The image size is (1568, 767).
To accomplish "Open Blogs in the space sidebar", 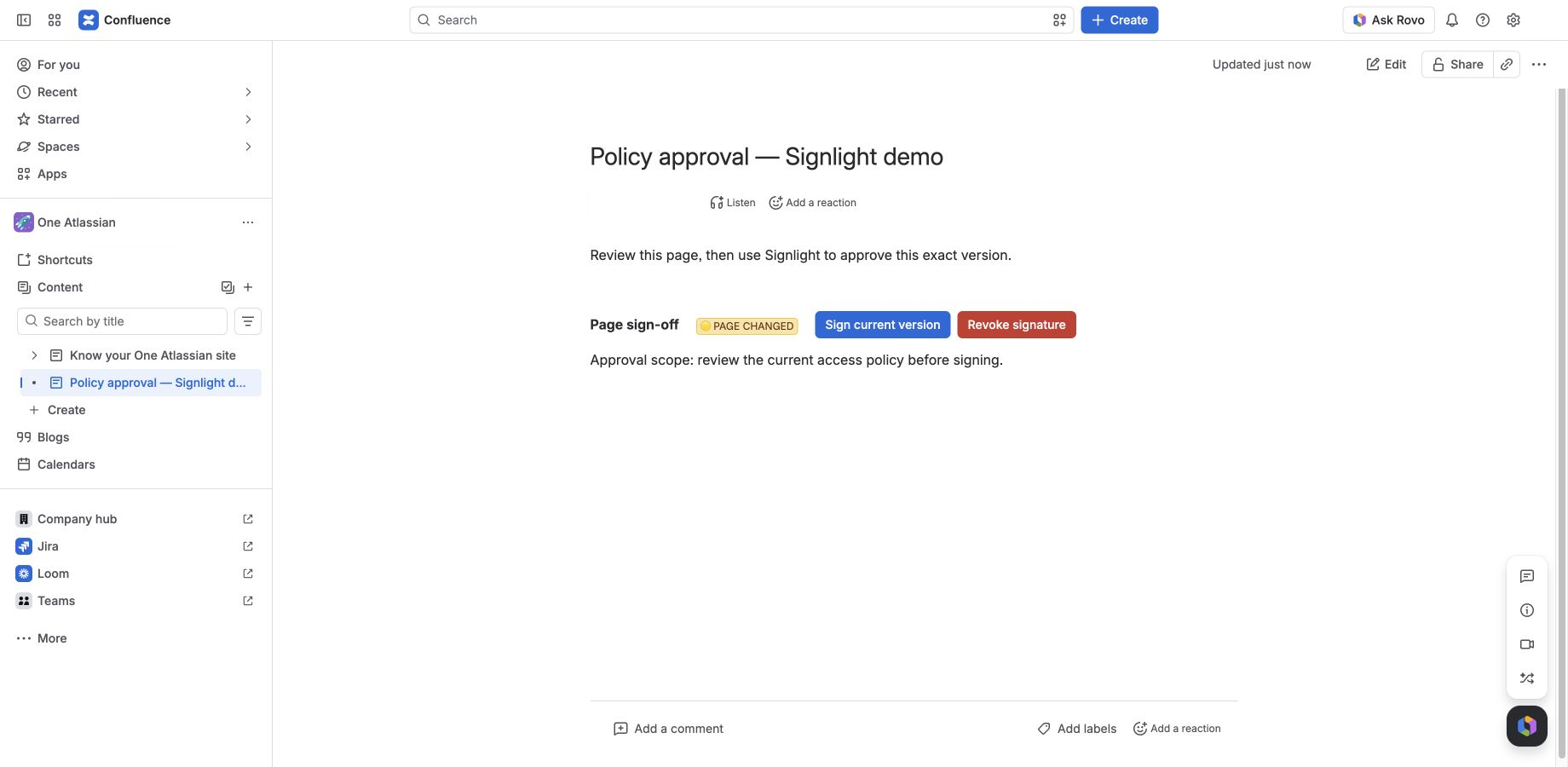I will click(x=136, y=437).
